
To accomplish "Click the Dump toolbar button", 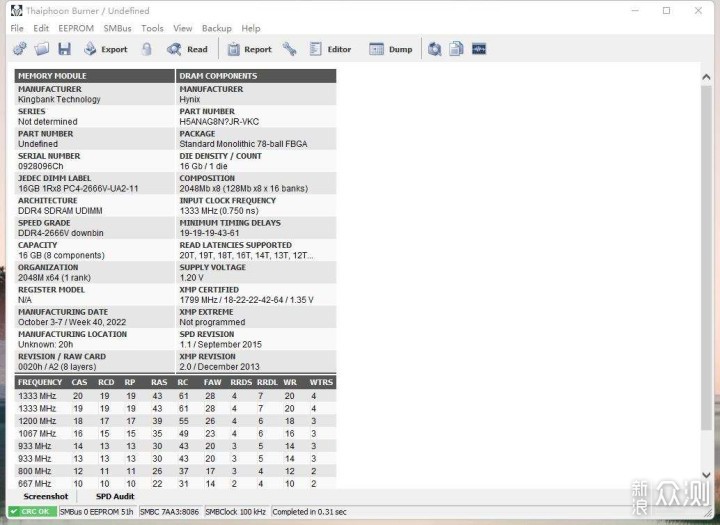I will [x=391, y=49].
